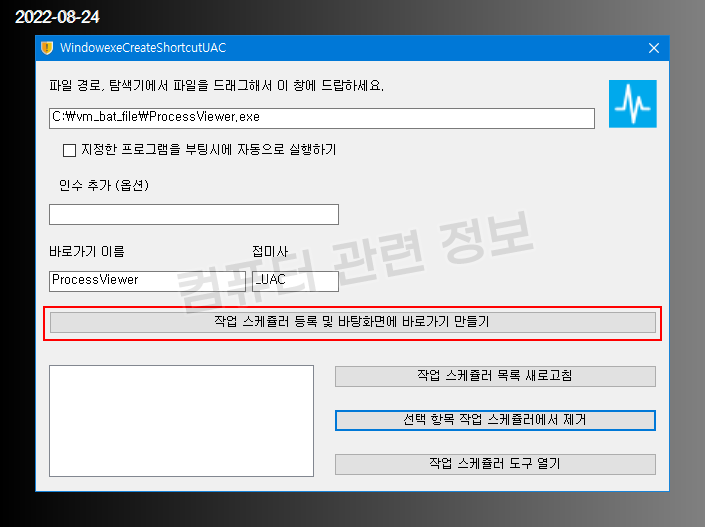Viewport: 705px width, 527px height.
Task: Register task scheduler and create desktop shortcut
Action: 352,322
